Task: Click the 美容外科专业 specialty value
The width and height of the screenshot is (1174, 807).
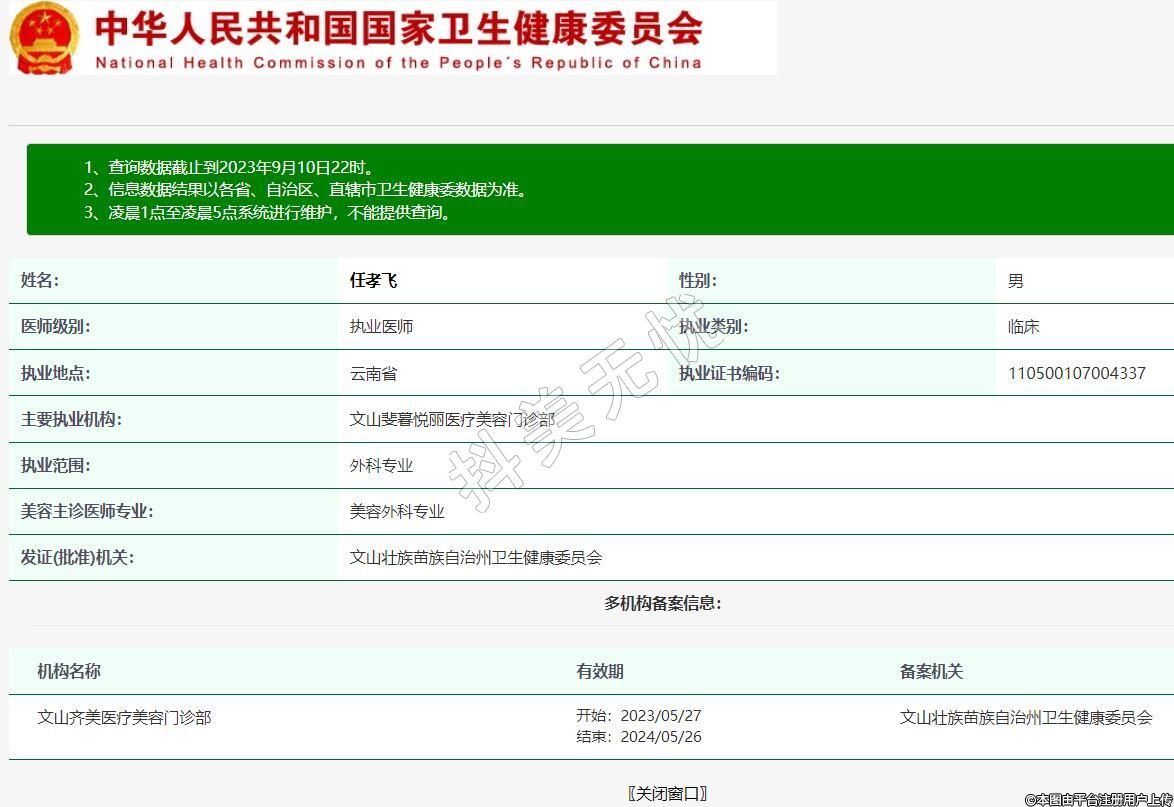Action: coord(397,511)
